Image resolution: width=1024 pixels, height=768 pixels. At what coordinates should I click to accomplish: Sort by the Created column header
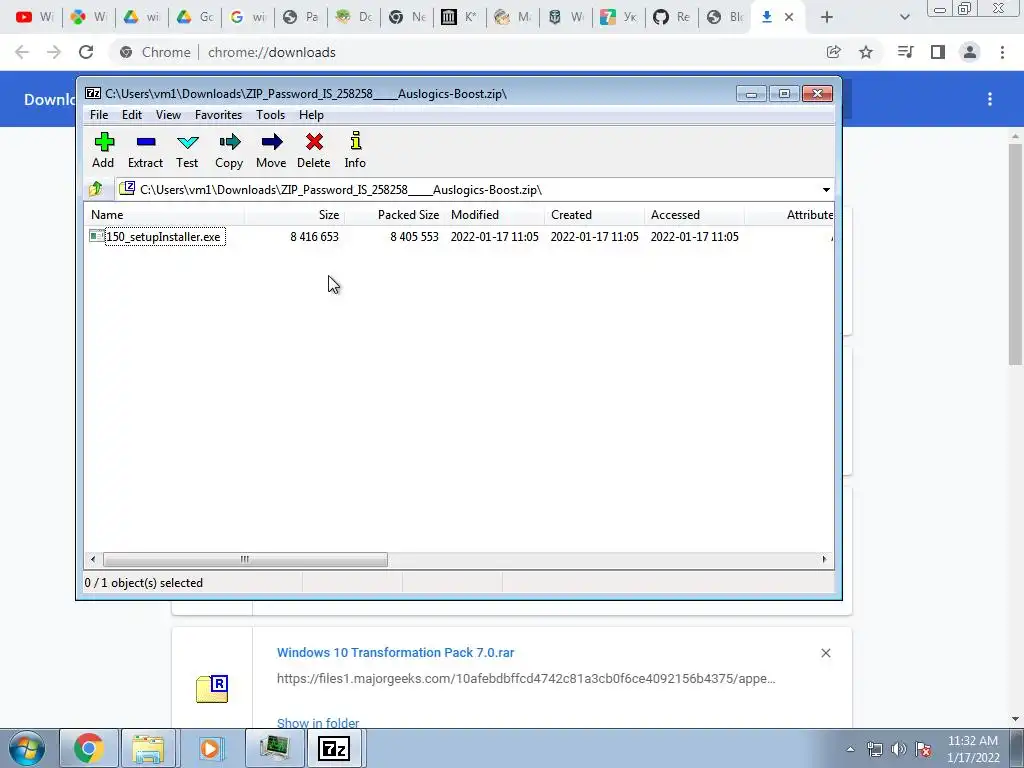pyautogui.click(x=594, y=215)
